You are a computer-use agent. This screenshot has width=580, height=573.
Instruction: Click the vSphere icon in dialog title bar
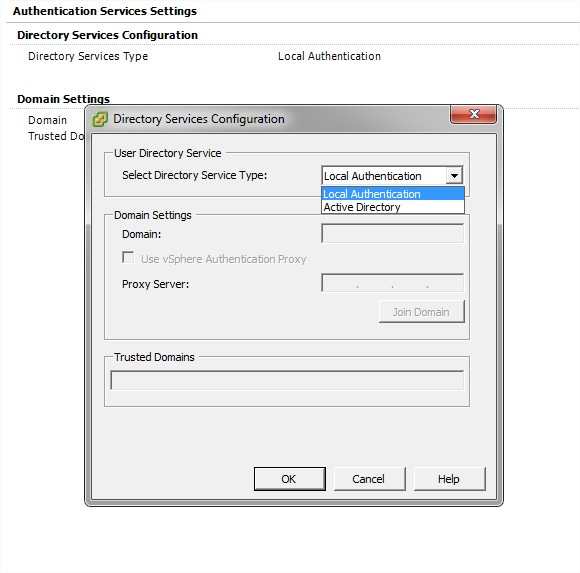pos(100,119)
